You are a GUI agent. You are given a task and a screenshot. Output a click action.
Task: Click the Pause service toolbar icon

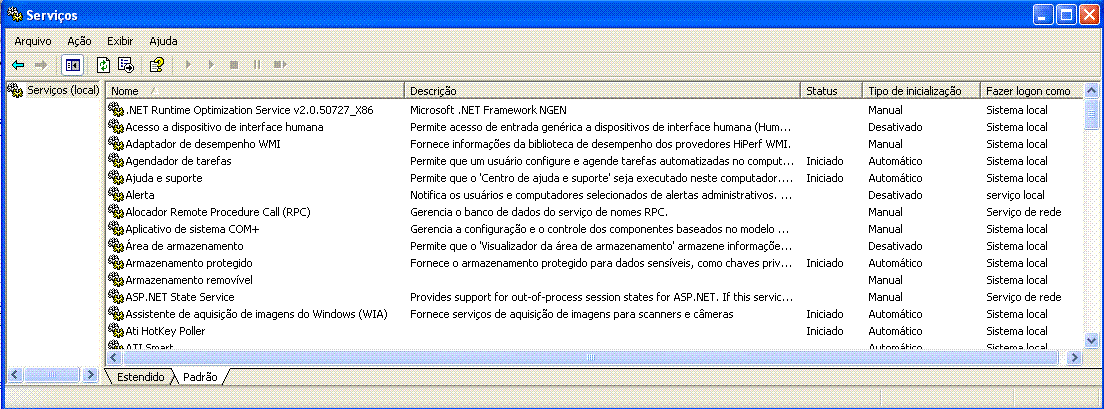tap(257, 65)
